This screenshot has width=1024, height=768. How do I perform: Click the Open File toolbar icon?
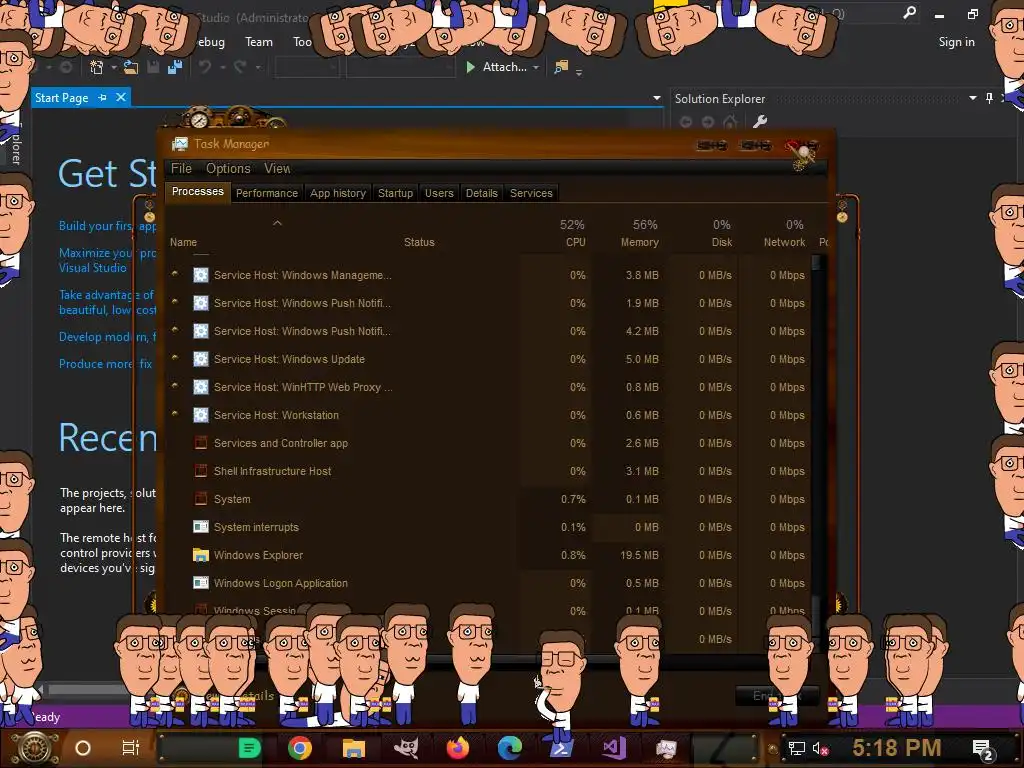click(131, 67)
